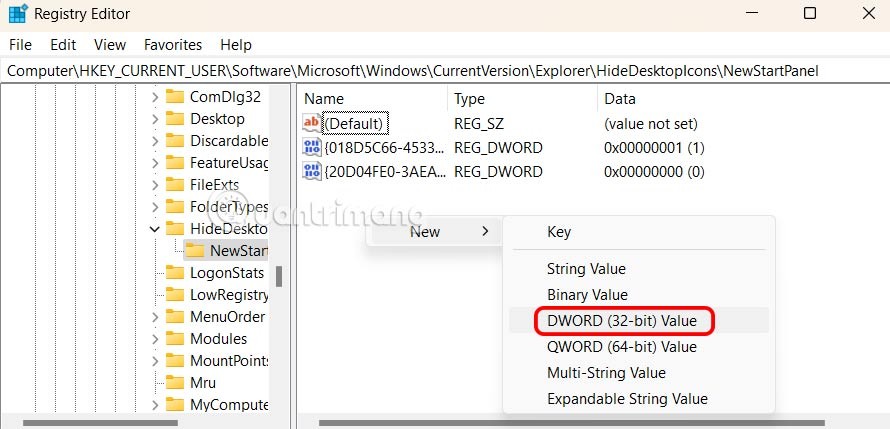Click the Name column header
This screenshot has height=429, width=890.
tap(323, 99)
